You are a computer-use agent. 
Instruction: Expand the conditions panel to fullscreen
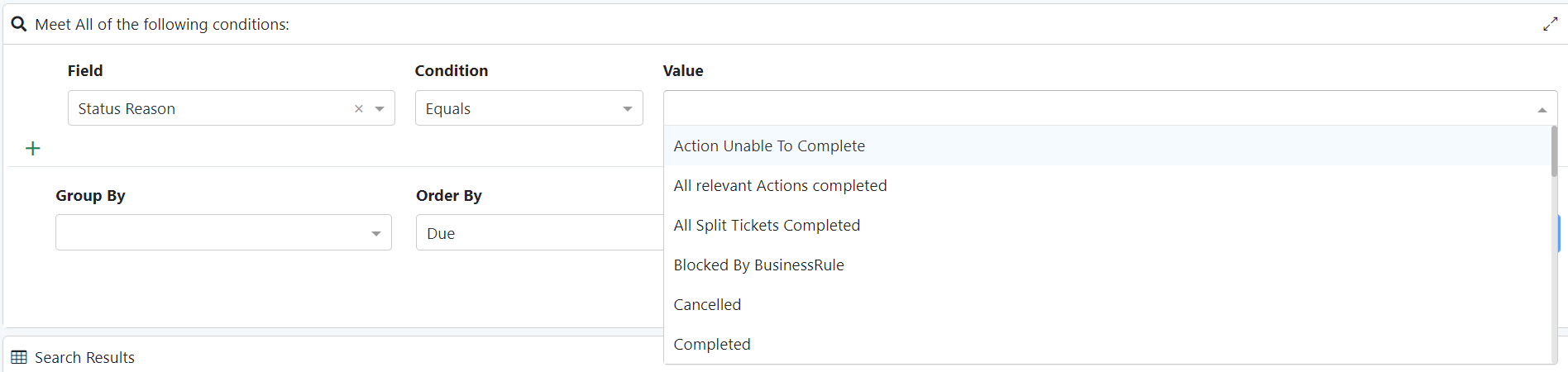pos(1550,24)
